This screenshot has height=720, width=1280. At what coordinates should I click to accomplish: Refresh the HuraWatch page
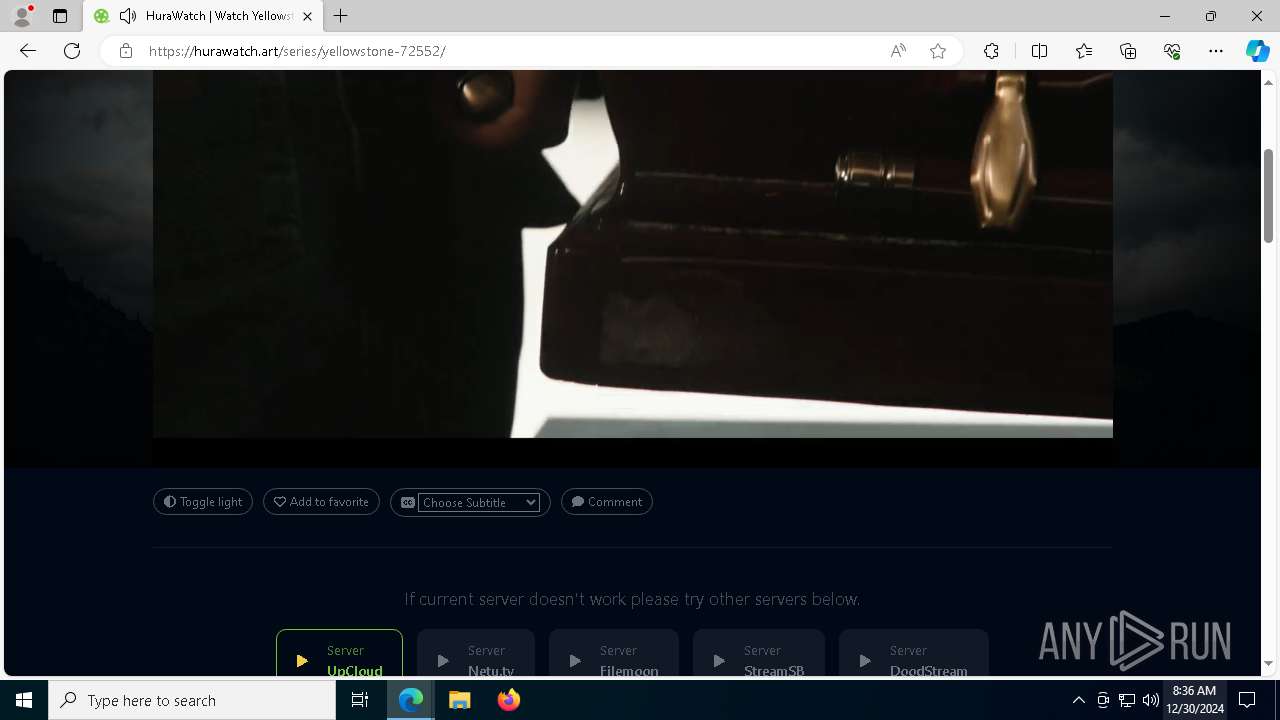[x=72, y=51]
